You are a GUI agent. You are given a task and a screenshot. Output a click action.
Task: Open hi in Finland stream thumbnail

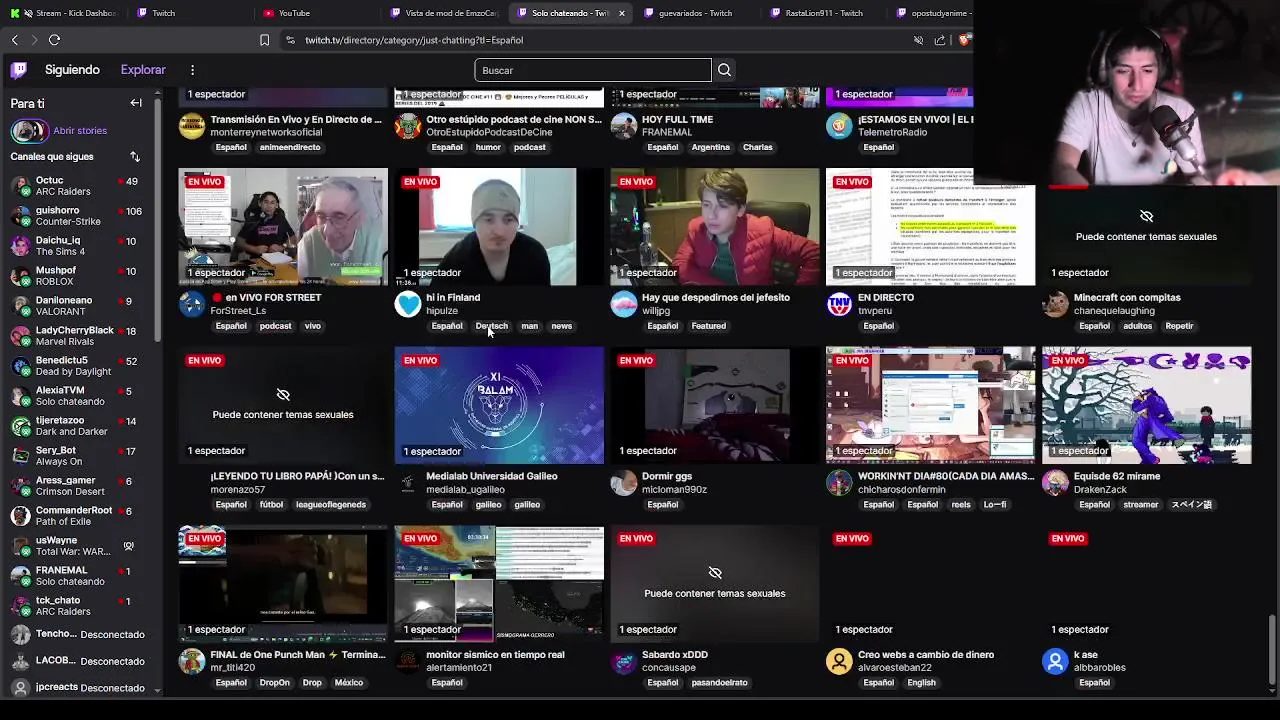(499, 227)
